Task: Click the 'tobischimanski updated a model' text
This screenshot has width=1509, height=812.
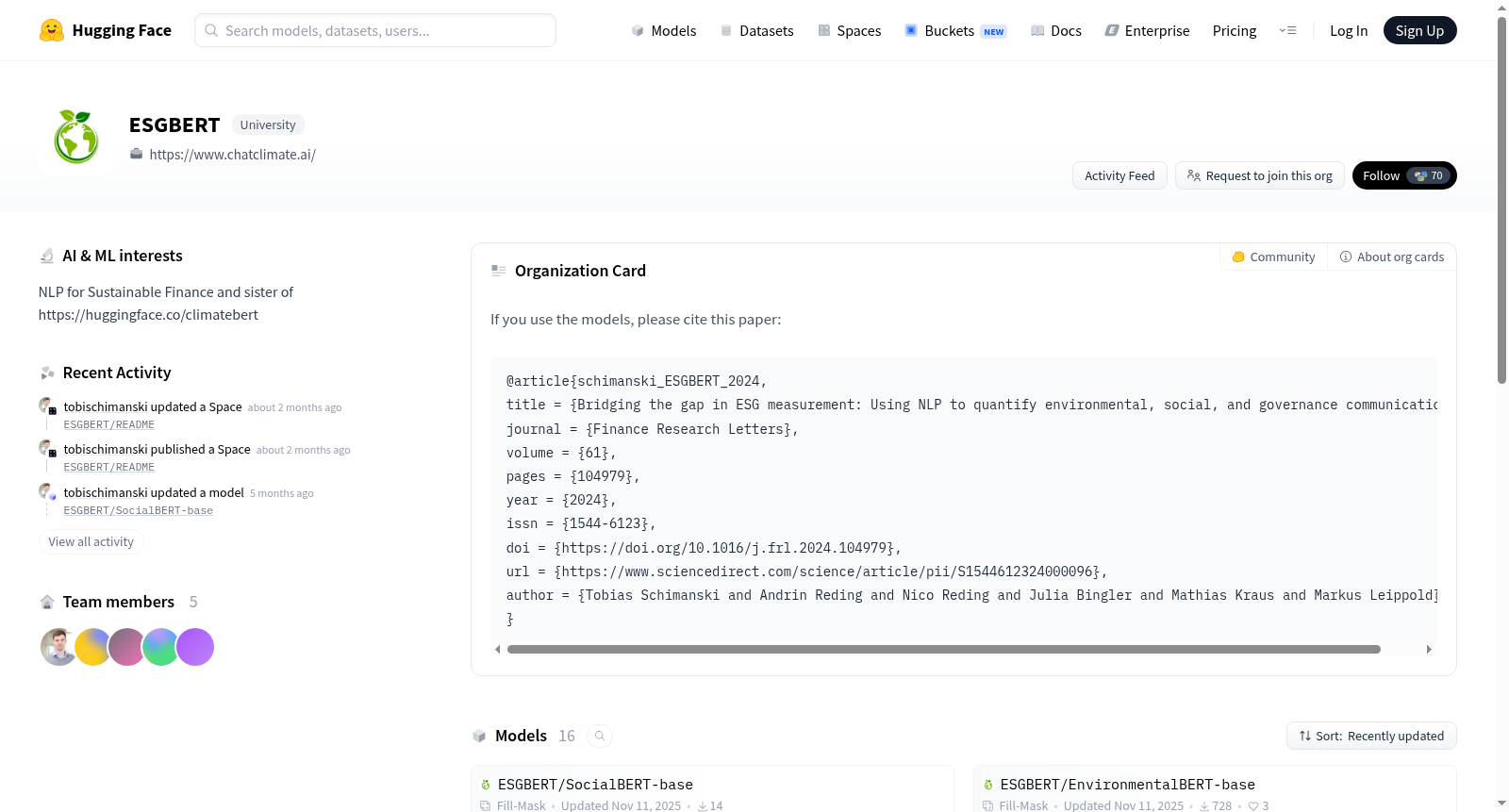Action: click(x=154, y=492)
